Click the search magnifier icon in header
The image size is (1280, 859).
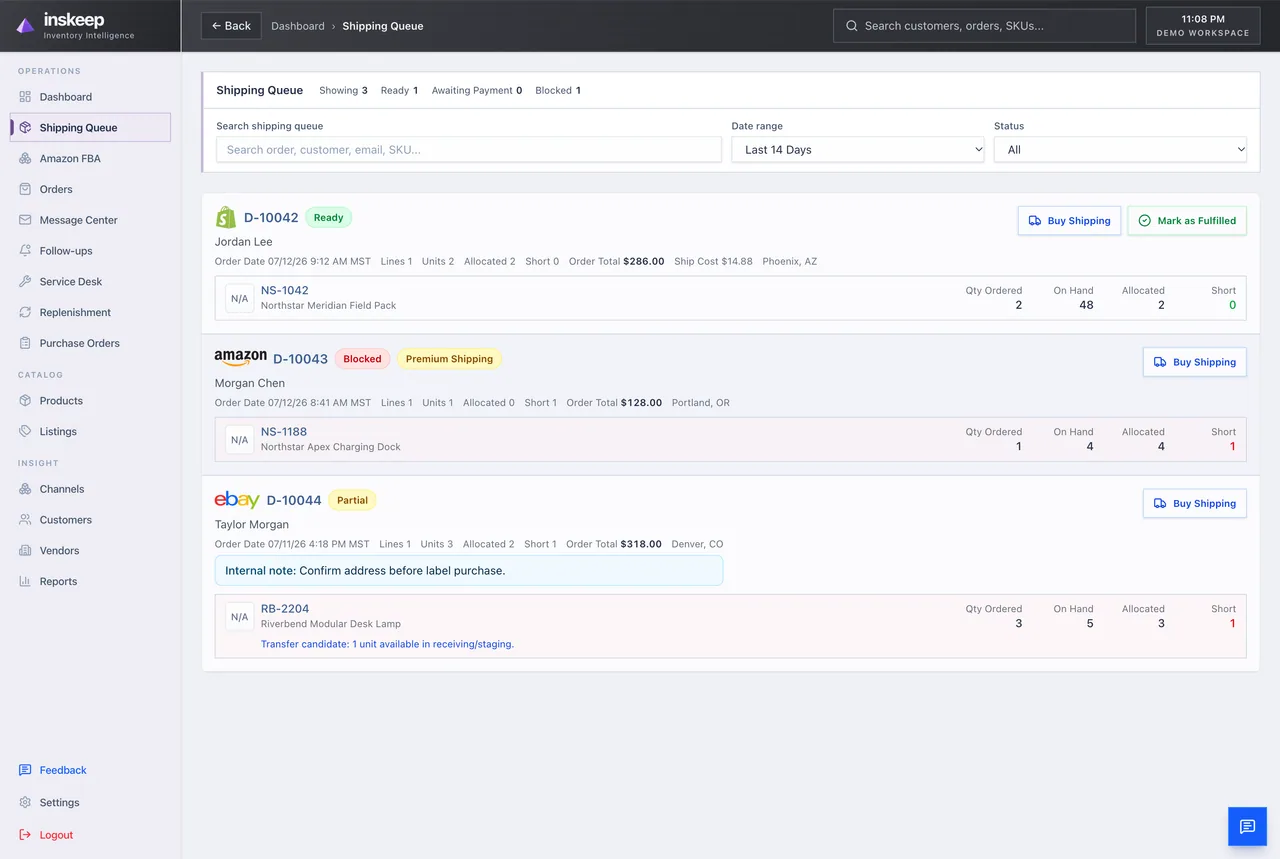tap(852, 26)
